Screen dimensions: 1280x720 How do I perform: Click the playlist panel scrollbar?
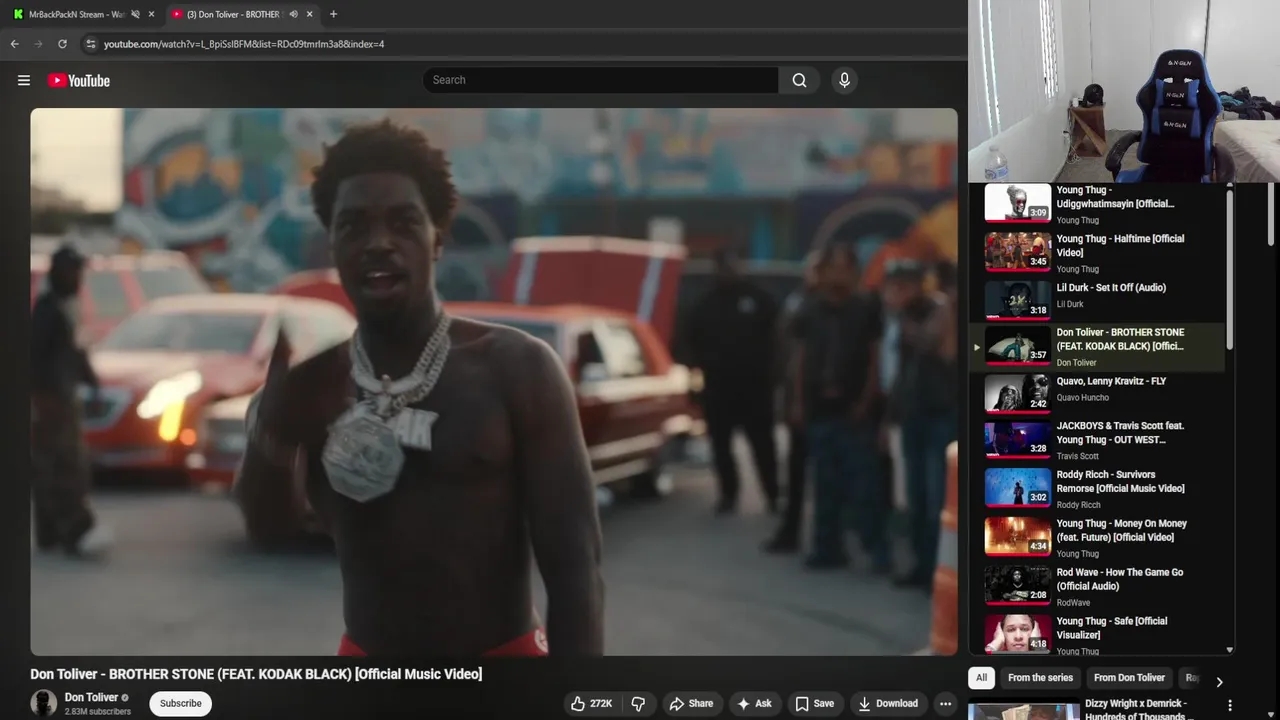1230,270
